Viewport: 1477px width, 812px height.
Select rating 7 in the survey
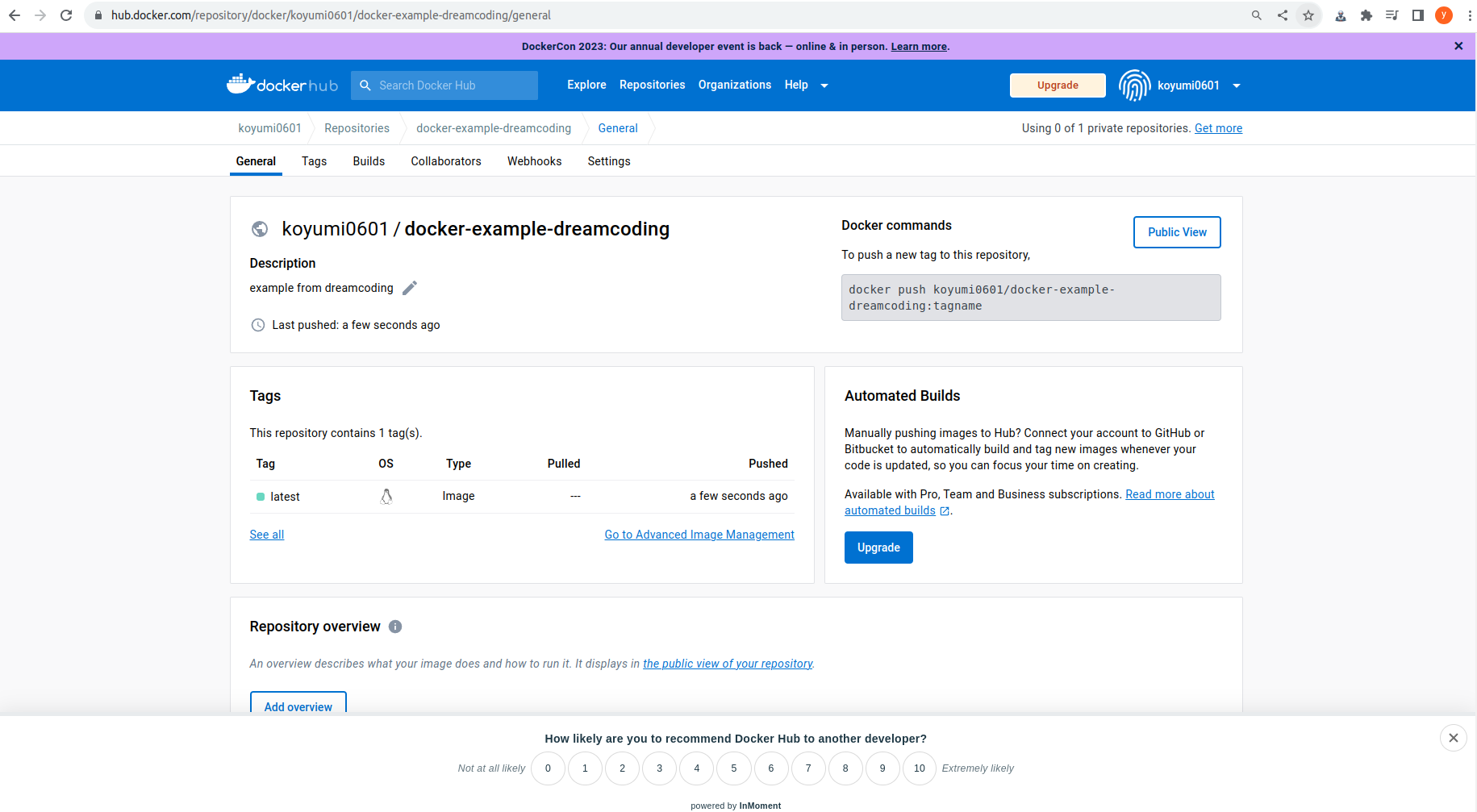(x=808, y=768)
